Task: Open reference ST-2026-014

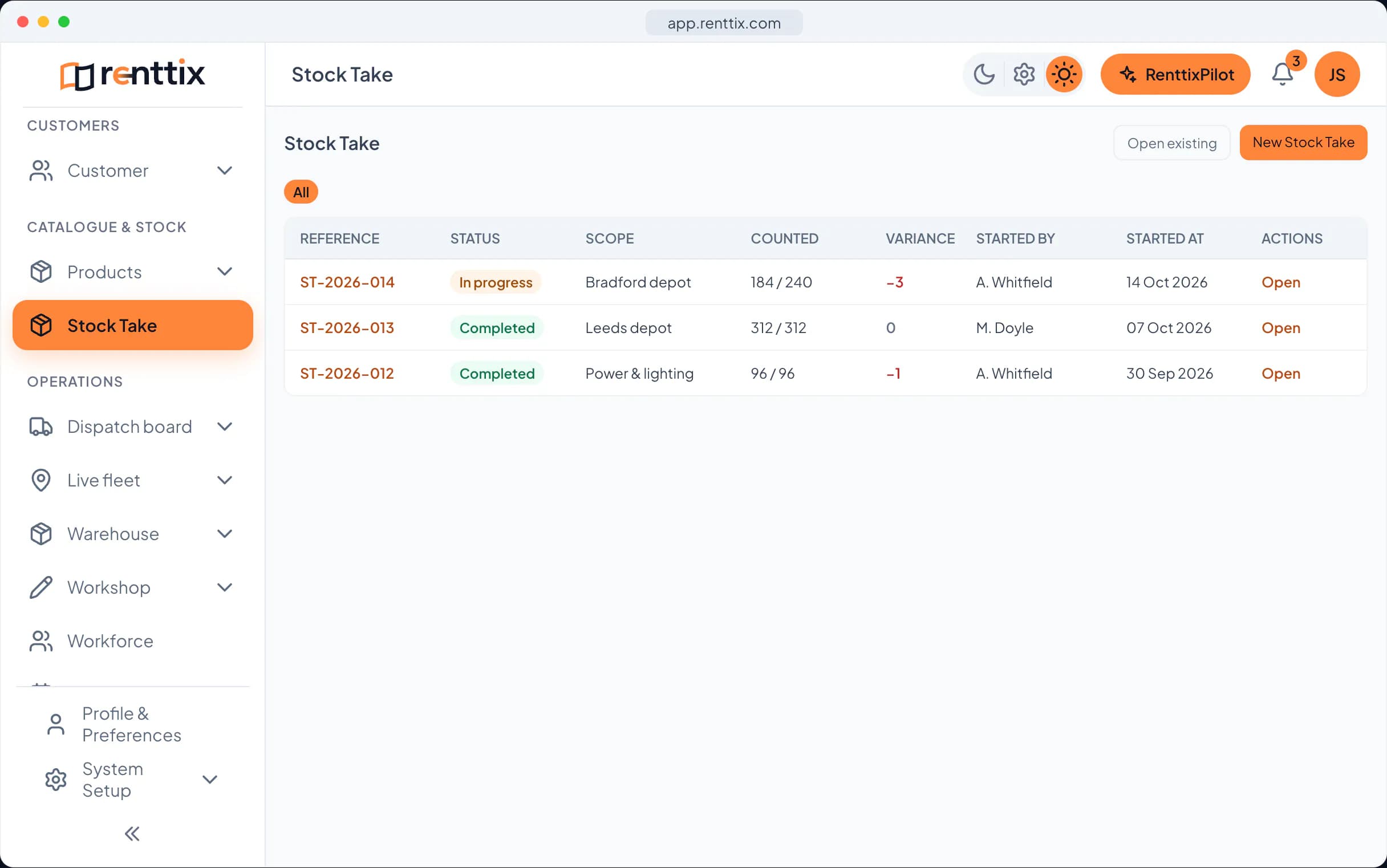Action: [347, 282]
